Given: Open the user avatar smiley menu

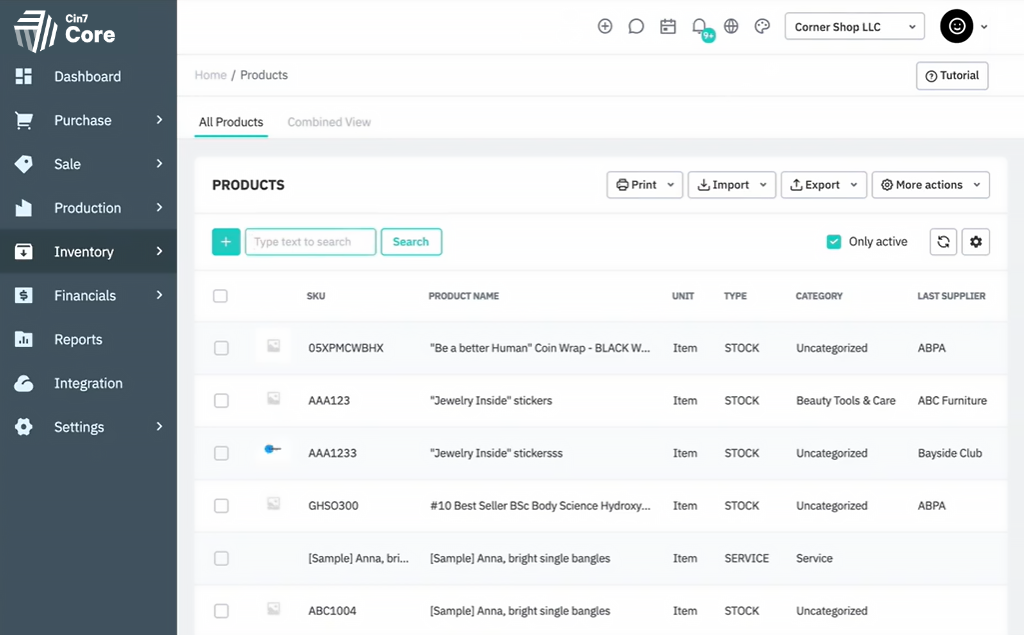Looking at the screenshot, I should coord(957,26).
